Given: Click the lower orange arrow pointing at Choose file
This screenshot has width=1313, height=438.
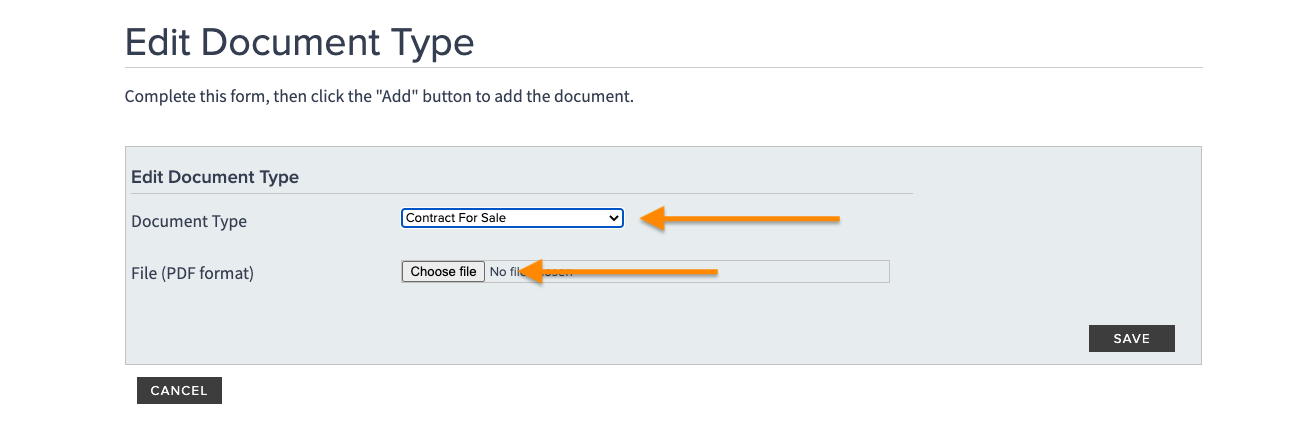Looking at the screenshot, I should point(618,271).
